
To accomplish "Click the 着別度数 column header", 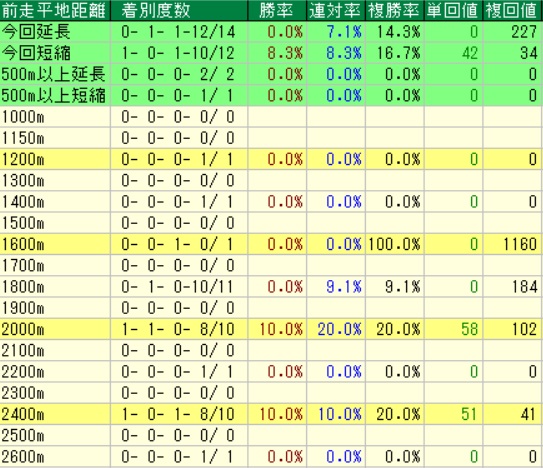I will (x=179, y=11).
